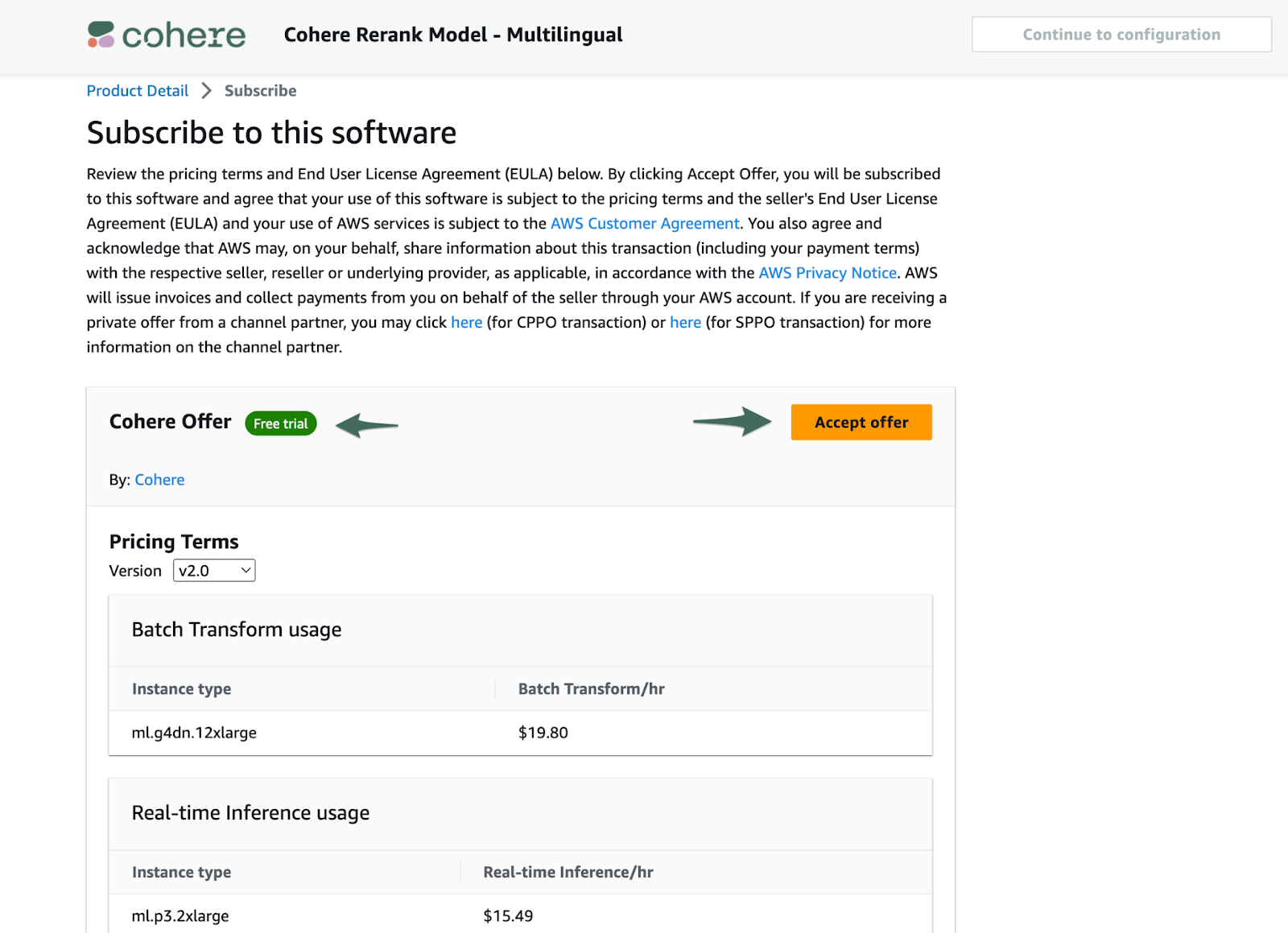Click the Real-time Inference/hr column header
This screenshot has height=933, width=1288.
point(568,873)
